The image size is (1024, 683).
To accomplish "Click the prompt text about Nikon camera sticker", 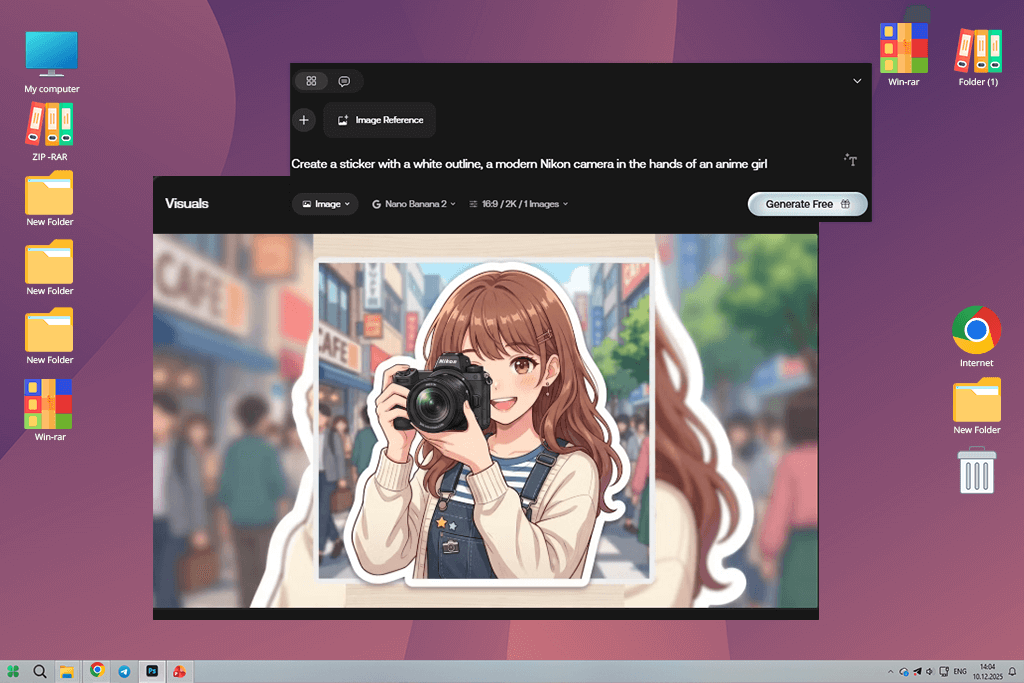I will click(529, 164).
